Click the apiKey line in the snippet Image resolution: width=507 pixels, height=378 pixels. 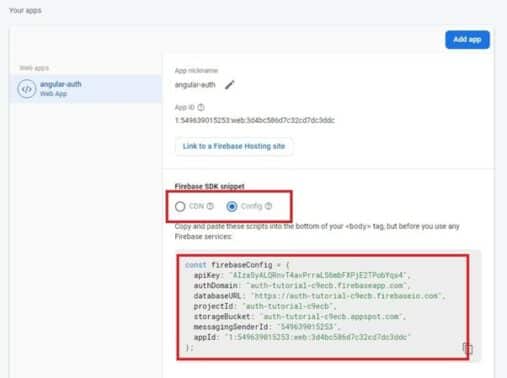click(x=302, y=275)
